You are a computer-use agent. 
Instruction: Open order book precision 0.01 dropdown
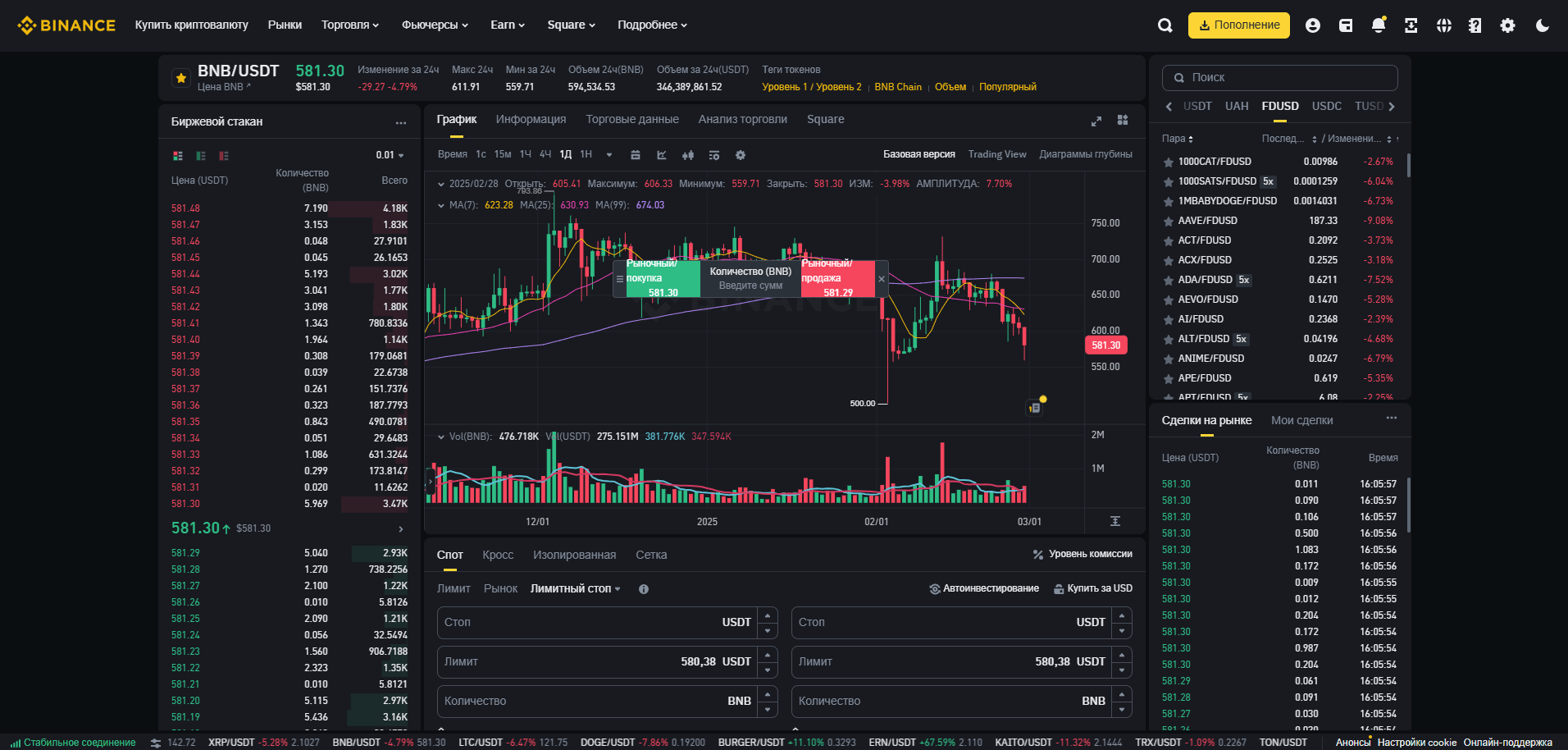390,155
